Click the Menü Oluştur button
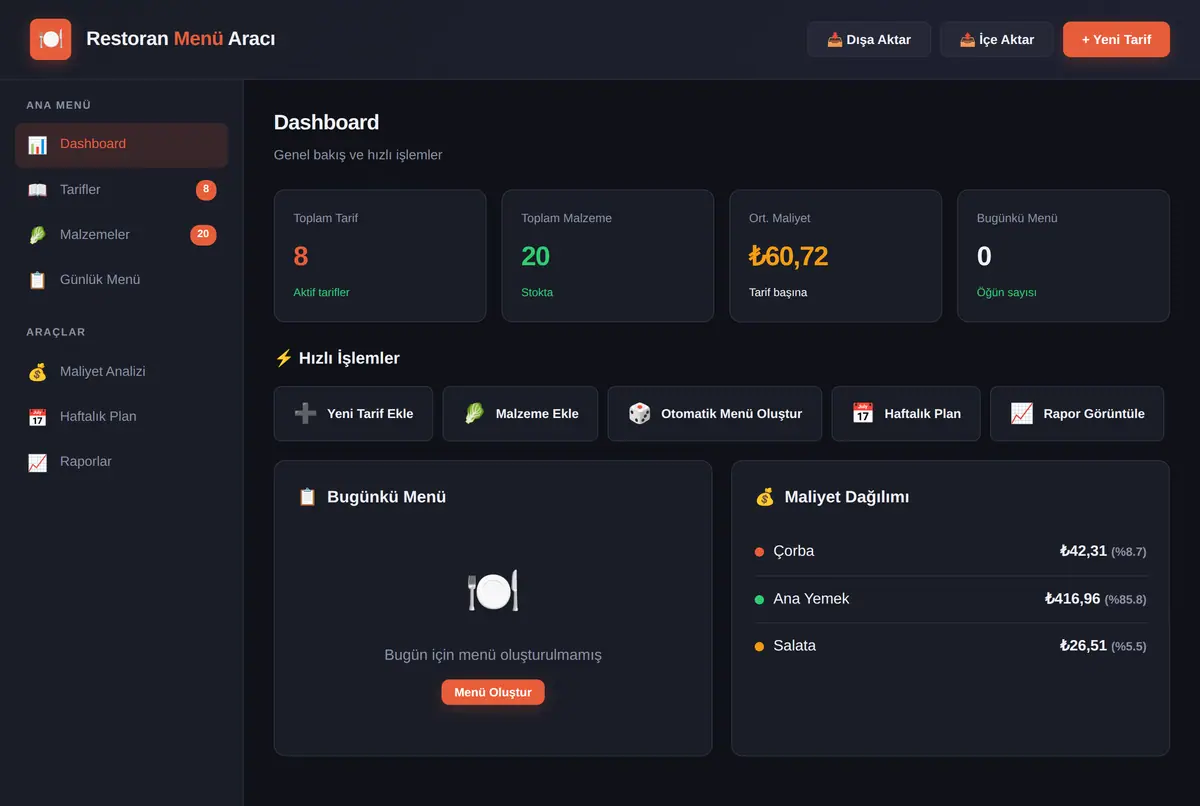Image resolution: width=1200 pixels, height=806 pixels. (x=493, y=692)
